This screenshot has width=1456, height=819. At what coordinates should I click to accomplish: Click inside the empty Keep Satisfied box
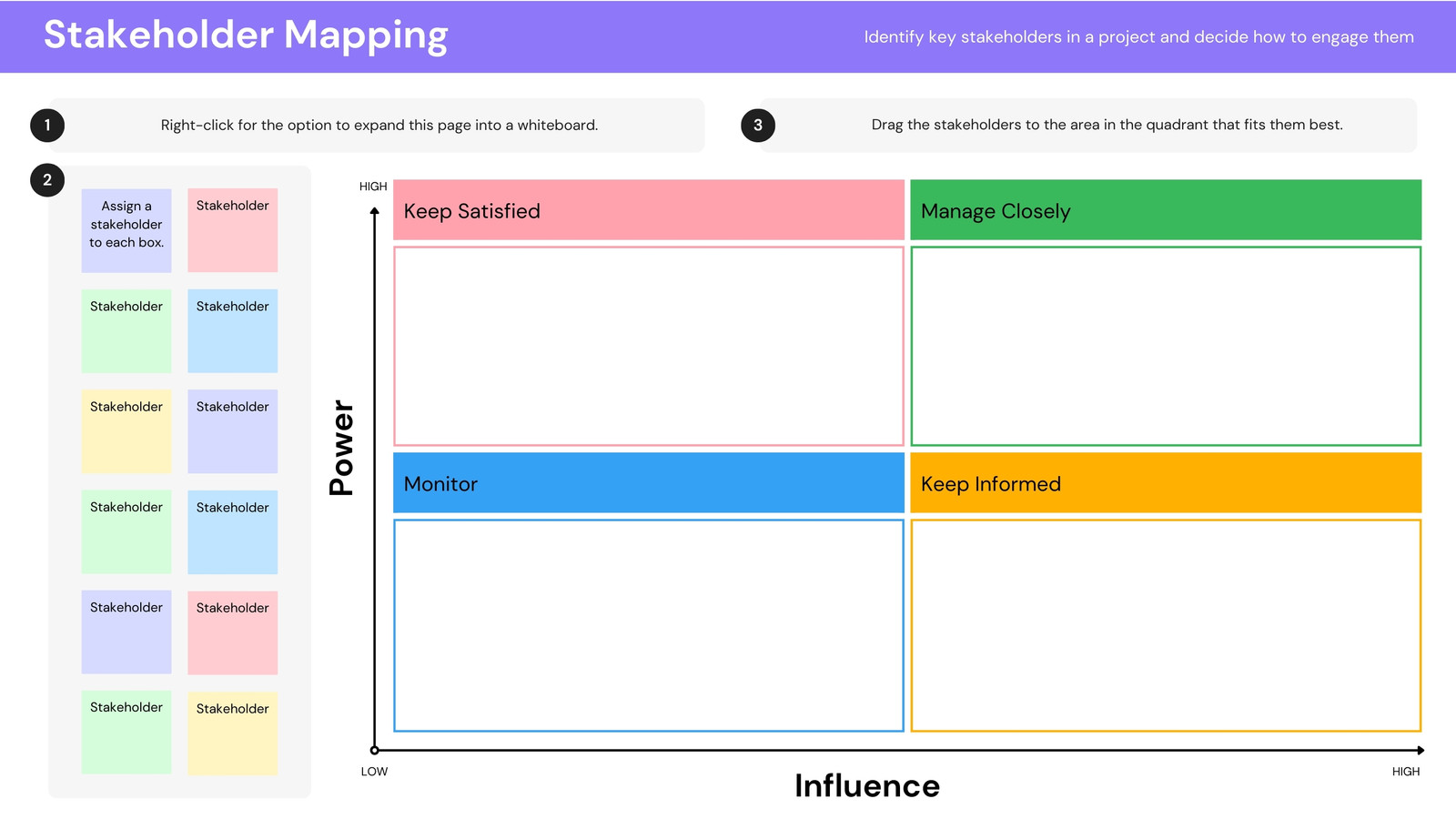point(649,346)
